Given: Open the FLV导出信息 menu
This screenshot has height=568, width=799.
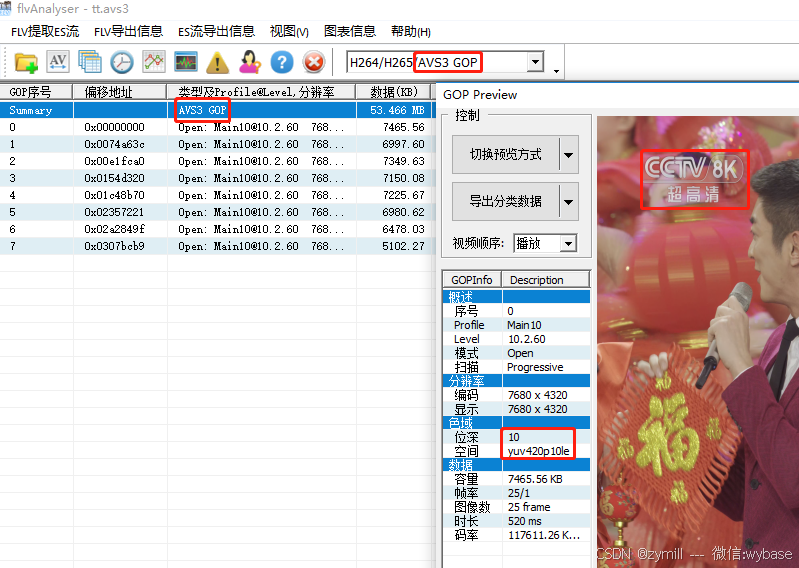Looking at the screenshot, I should click(128, 32).
